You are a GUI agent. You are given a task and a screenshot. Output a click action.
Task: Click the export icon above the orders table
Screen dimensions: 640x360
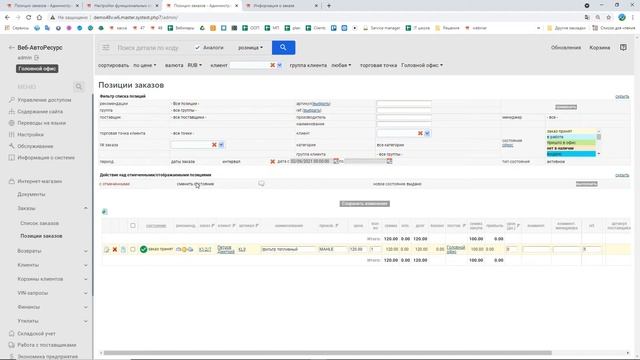(104, 211)
